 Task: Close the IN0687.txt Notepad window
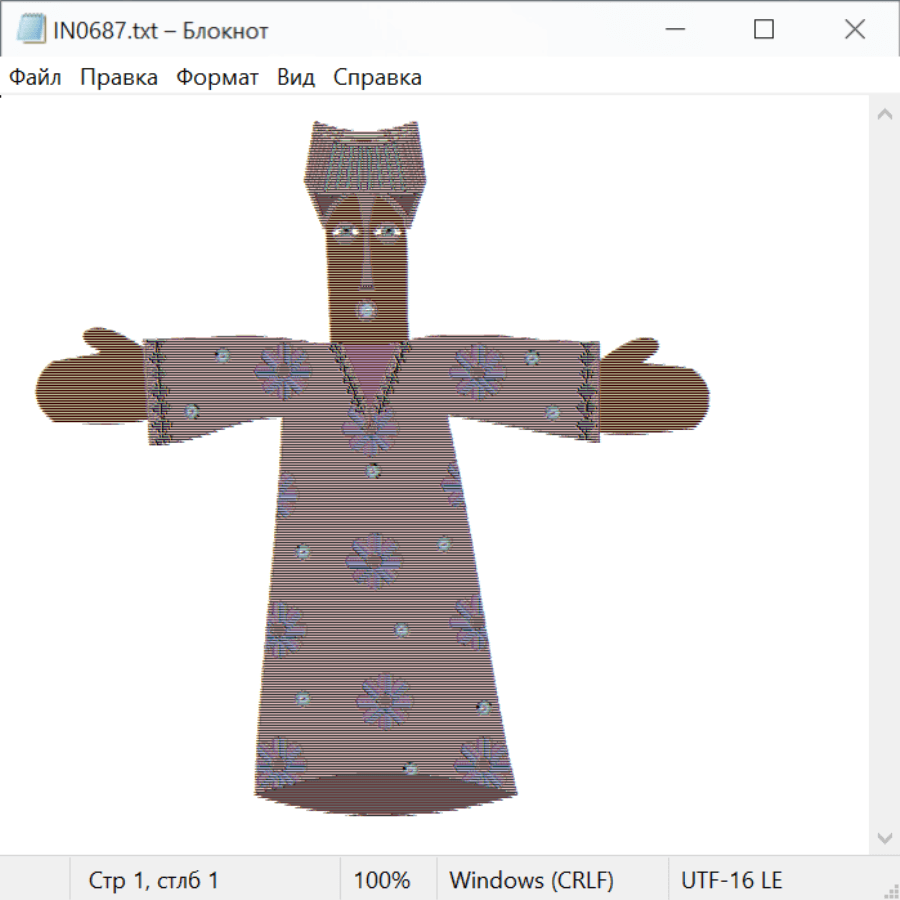coord(854,30)
